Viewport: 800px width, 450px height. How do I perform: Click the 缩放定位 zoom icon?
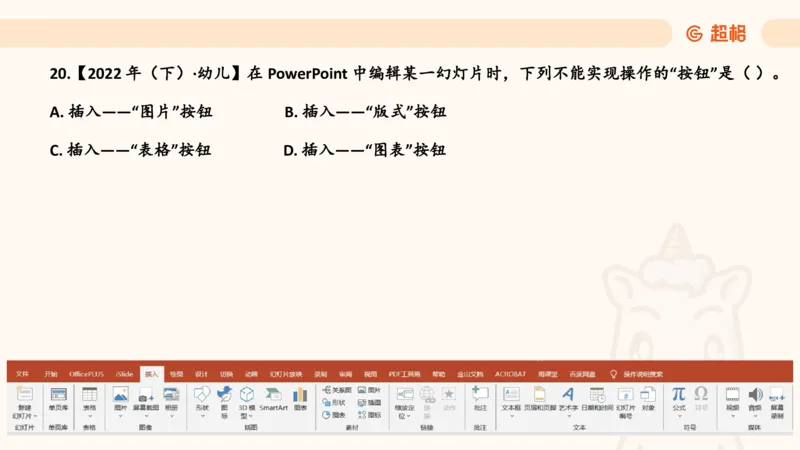tap(405, 394)
